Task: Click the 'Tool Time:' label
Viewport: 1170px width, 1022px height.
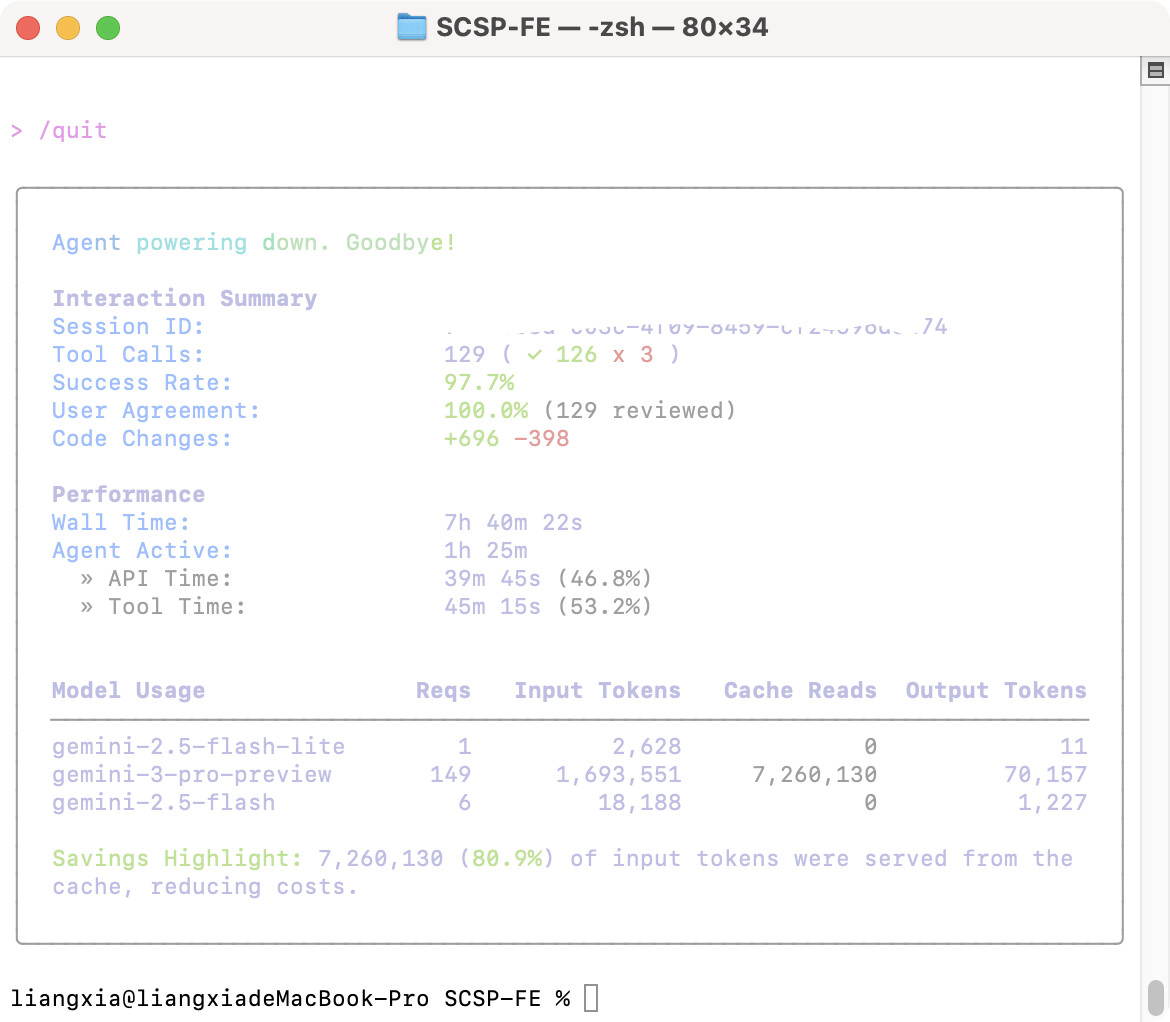Action: [x=177, y=606]
